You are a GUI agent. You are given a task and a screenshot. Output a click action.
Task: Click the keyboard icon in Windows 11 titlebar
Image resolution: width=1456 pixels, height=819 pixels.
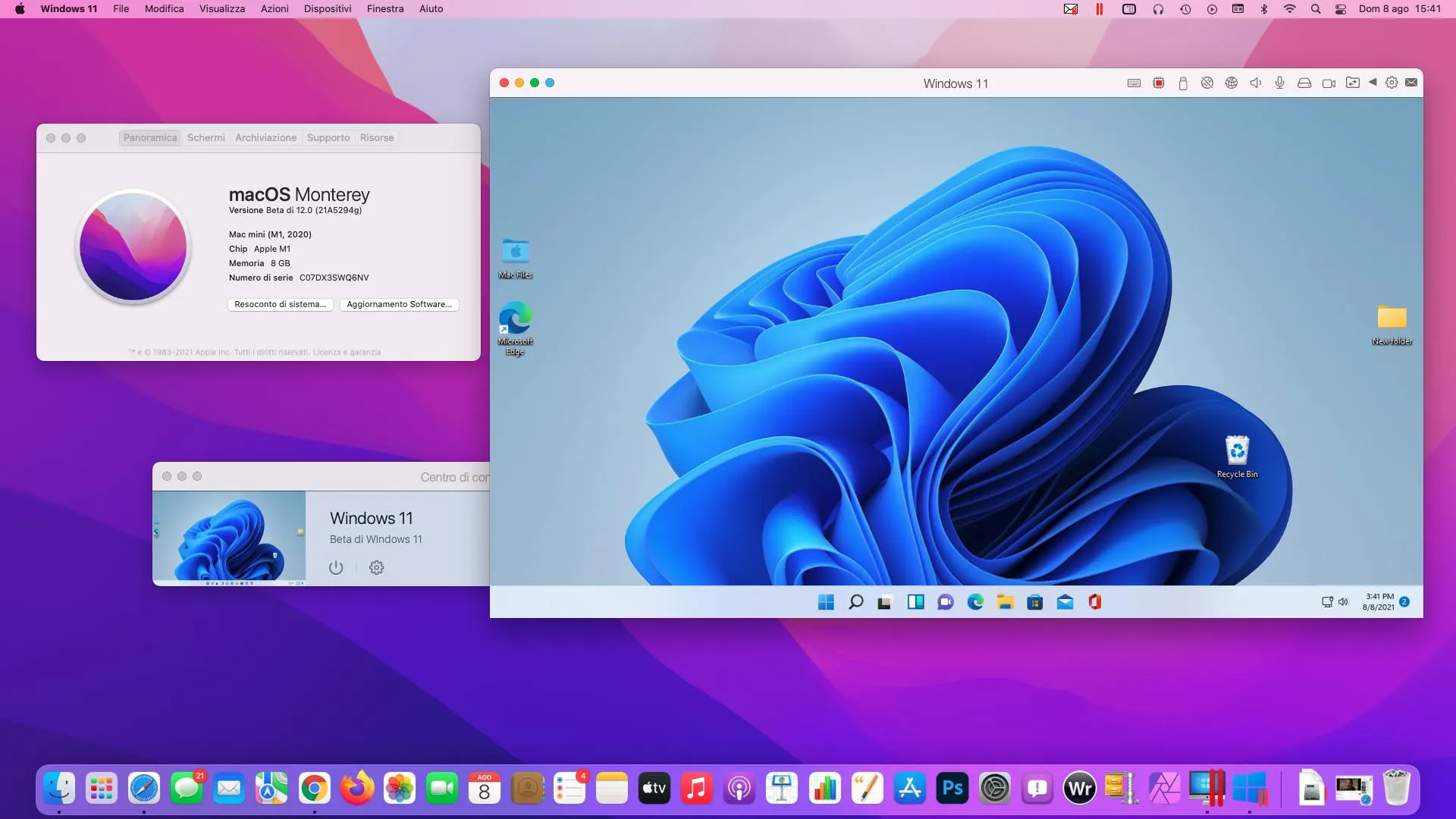pos(1134,83)
